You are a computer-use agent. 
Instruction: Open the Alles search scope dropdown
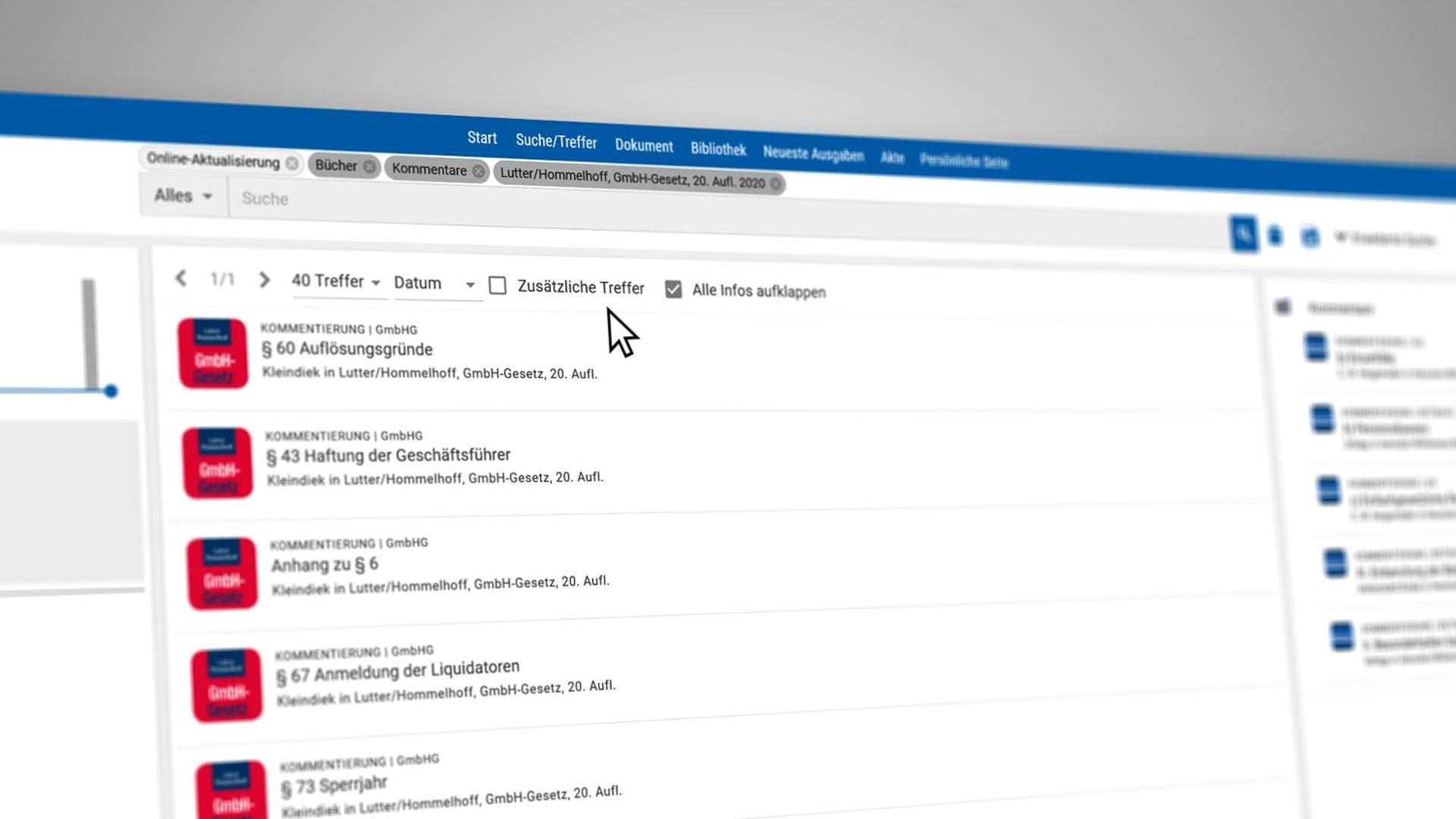coord(183,196)
